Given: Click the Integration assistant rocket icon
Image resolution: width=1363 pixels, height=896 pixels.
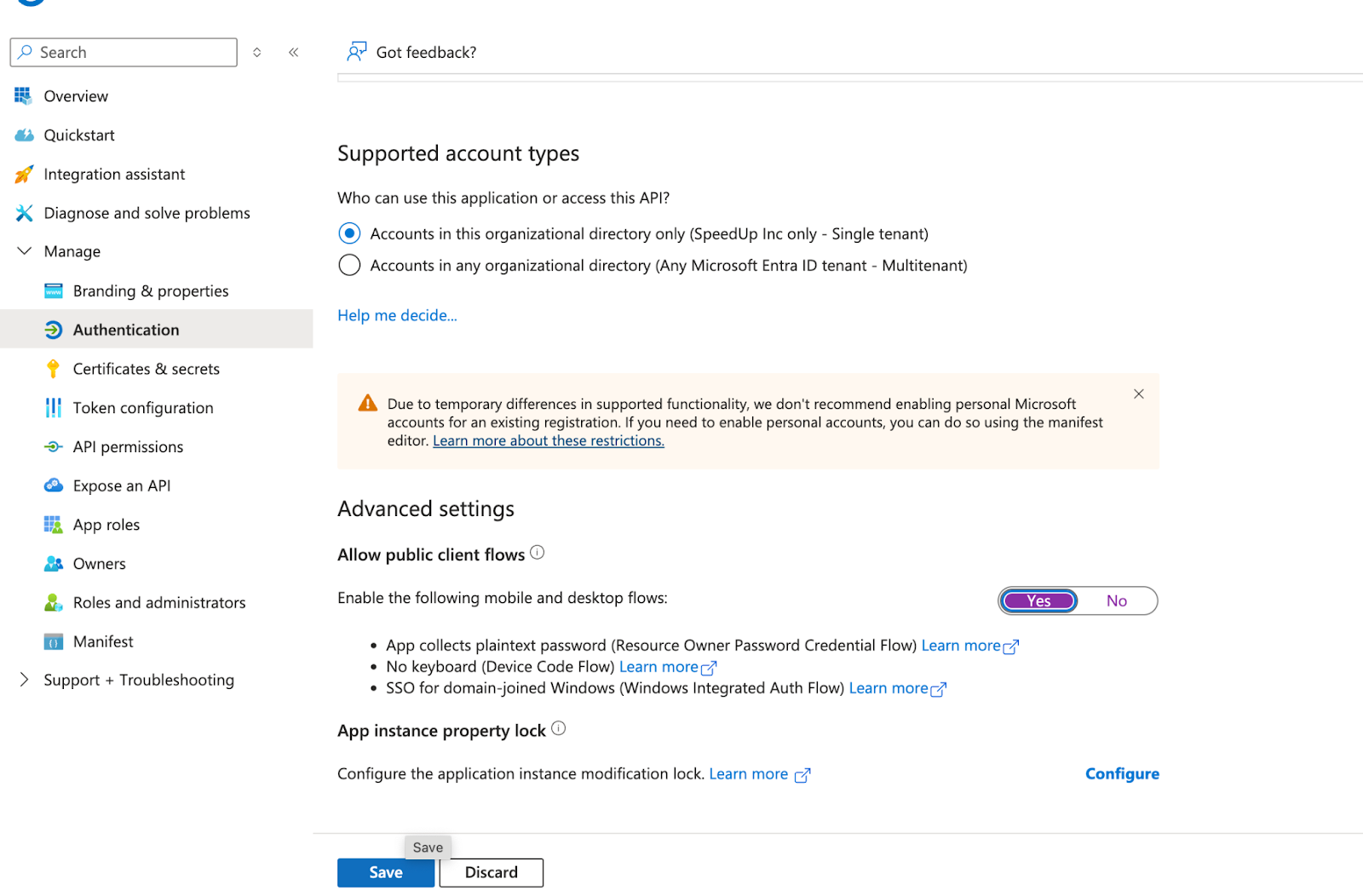Looking at the screenshot, I should click(x=24, y=175).
